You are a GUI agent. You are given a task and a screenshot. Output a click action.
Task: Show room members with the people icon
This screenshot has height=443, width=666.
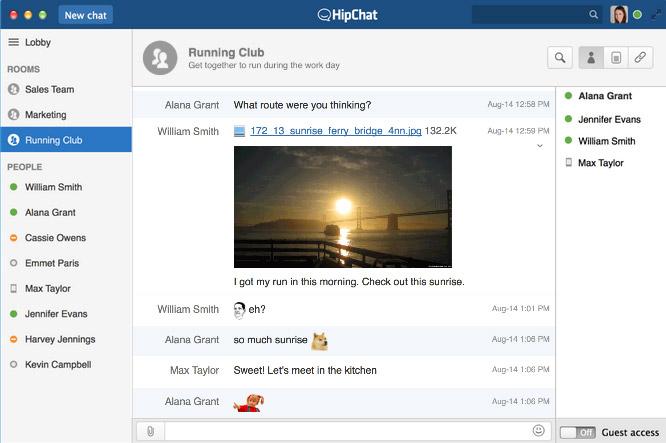(x=590, y=58)
